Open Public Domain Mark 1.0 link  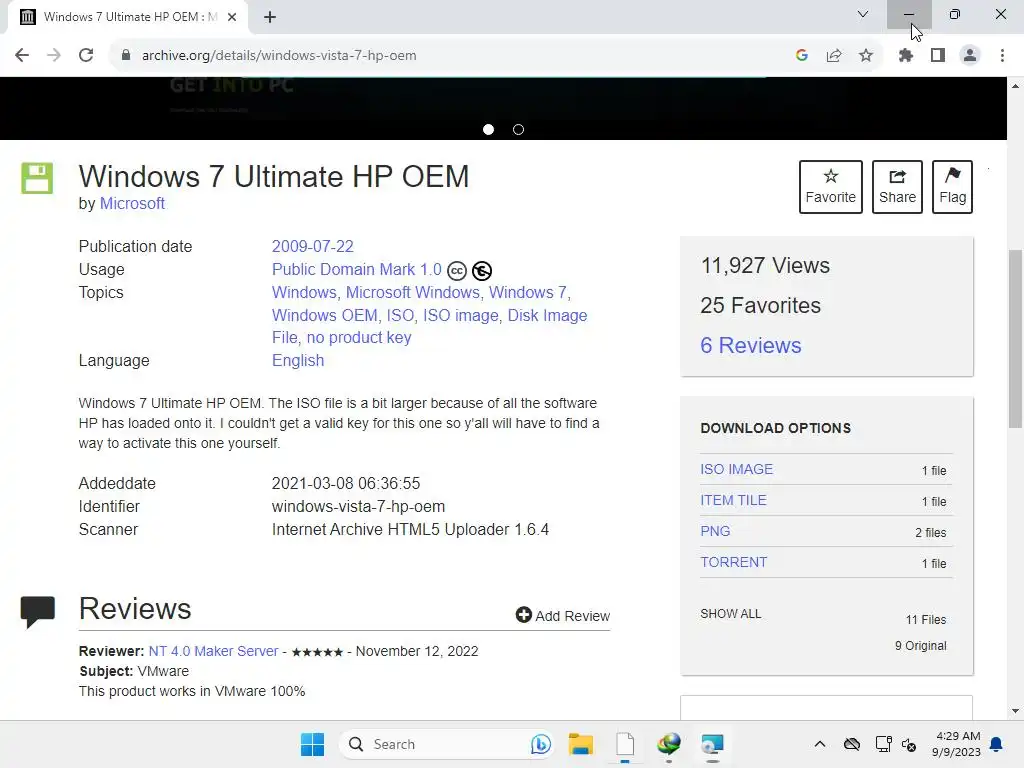pyautogui.click(x=357, y=270)
